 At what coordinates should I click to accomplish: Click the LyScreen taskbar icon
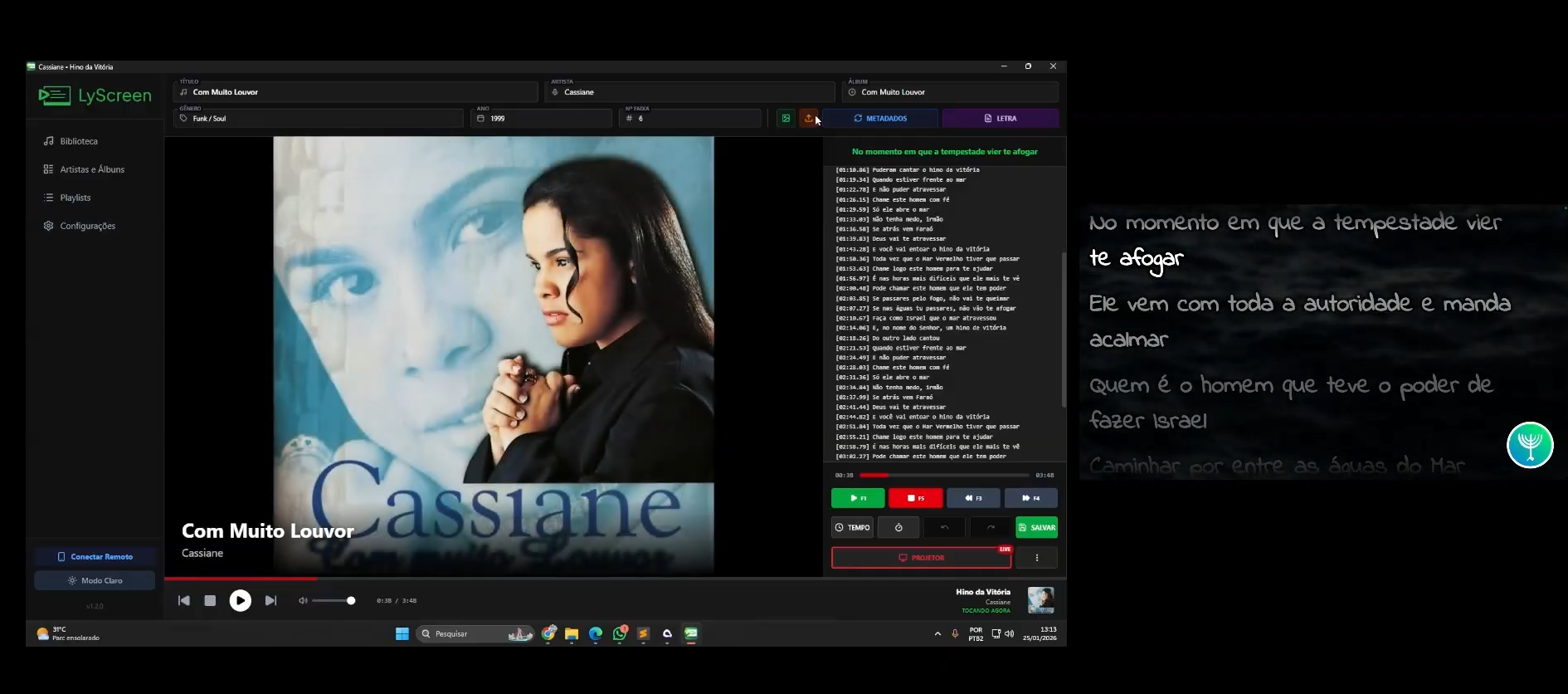point(691,634)
